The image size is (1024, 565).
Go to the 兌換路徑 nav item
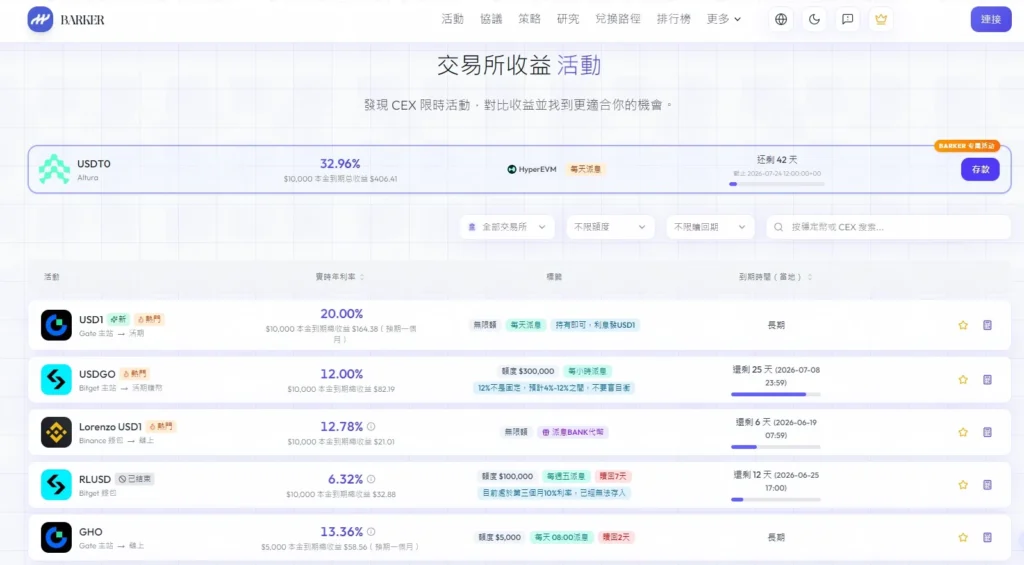coord(618,20)
